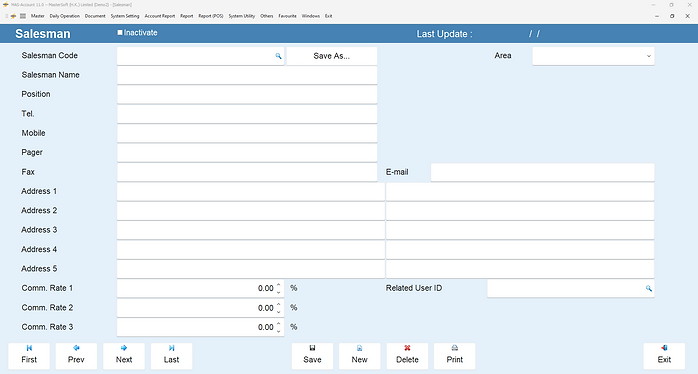Viewport: 698px width, 374px height.
Task: Decrease Comm. Rate 1 with down arrow
Action: point(279,292)
